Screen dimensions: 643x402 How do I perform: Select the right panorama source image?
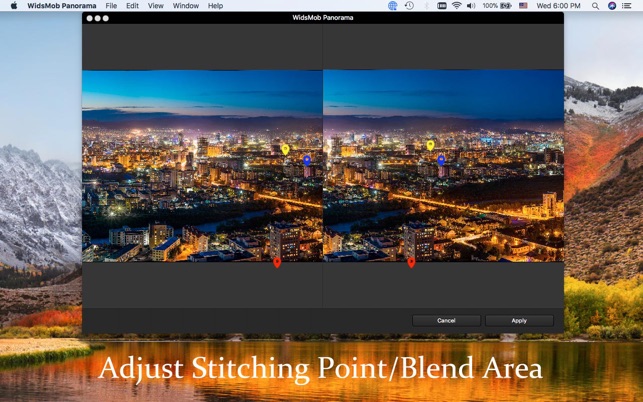443,166
